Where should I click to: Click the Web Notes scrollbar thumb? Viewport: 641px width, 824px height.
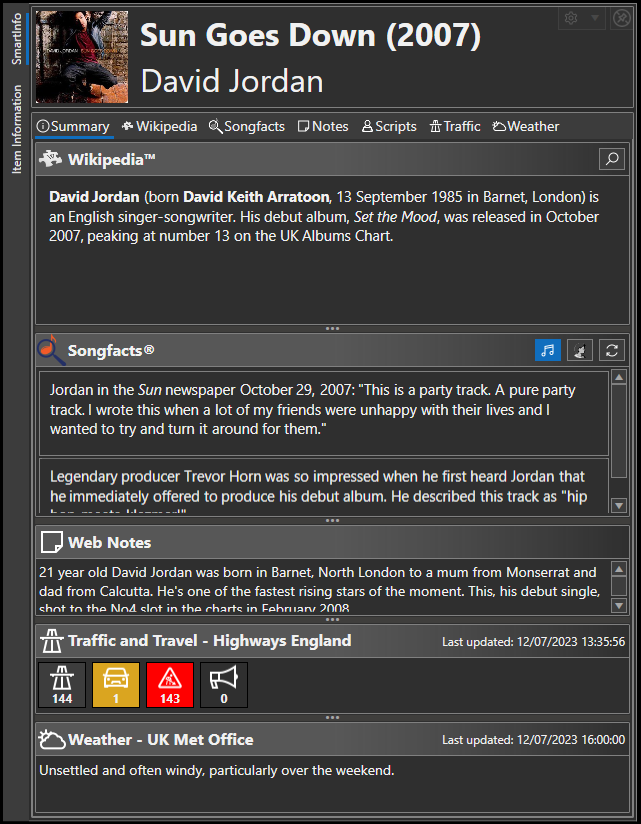(x=619, y=586)
